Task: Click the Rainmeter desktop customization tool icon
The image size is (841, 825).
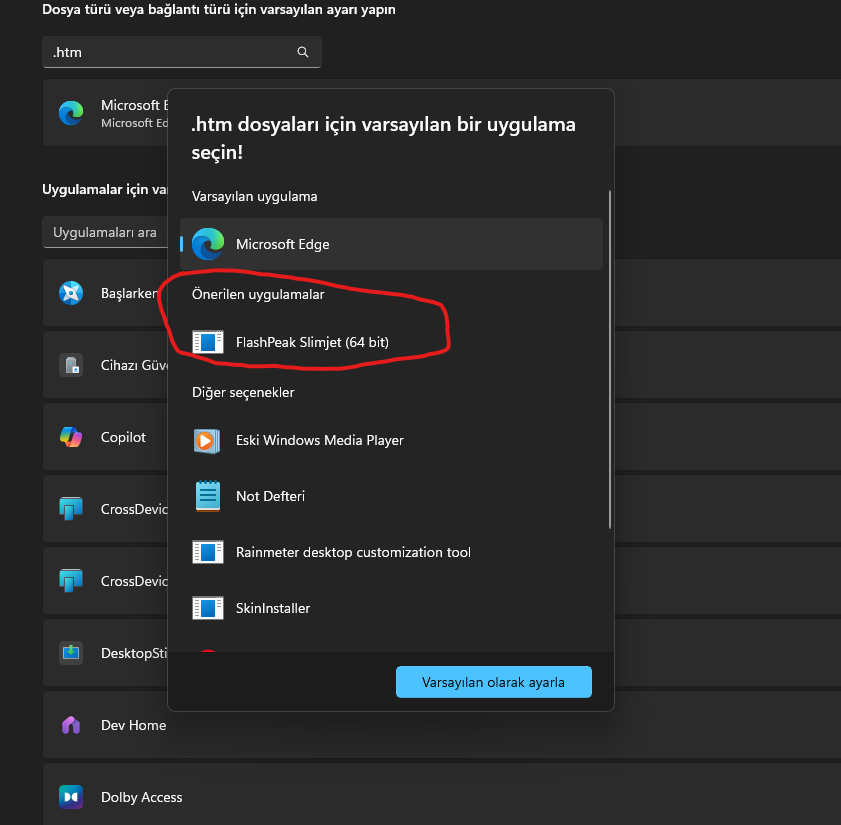Action: point(208,552)
